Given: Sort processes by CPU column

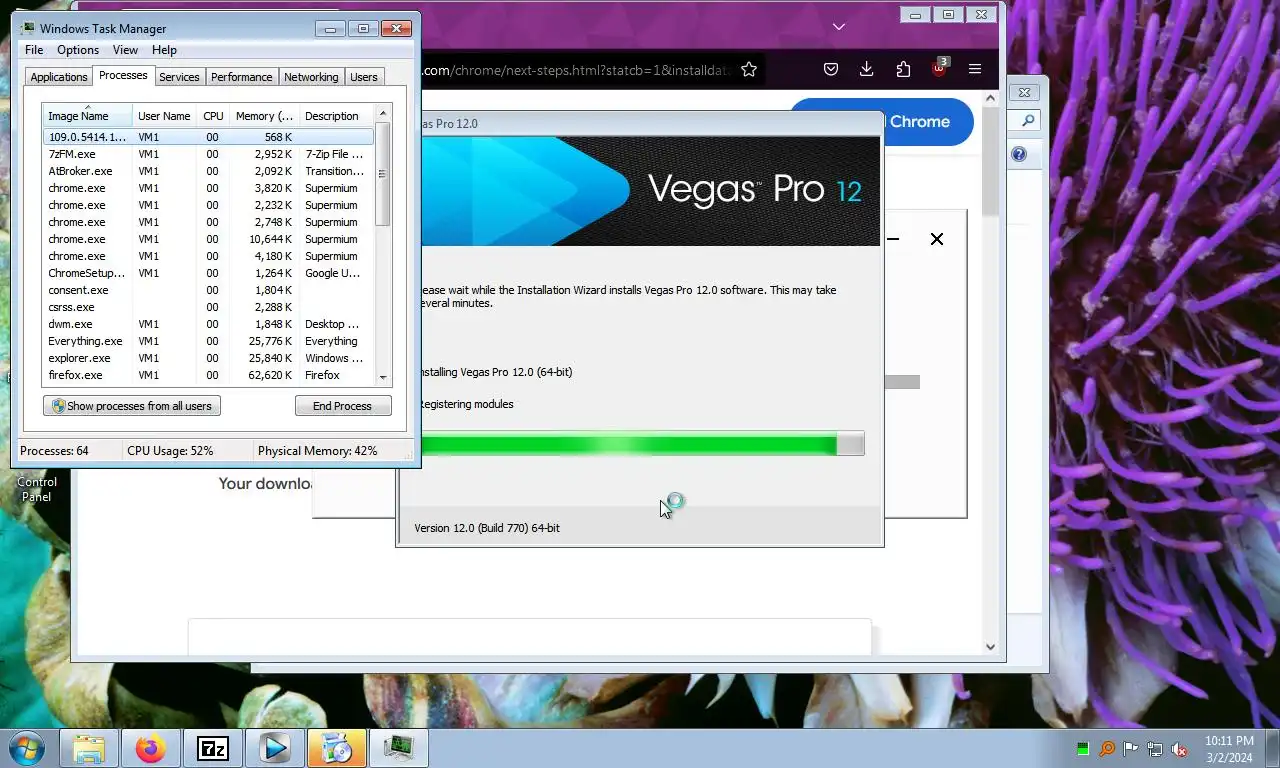Looking at the screenshot, I should tap(213, 116).
